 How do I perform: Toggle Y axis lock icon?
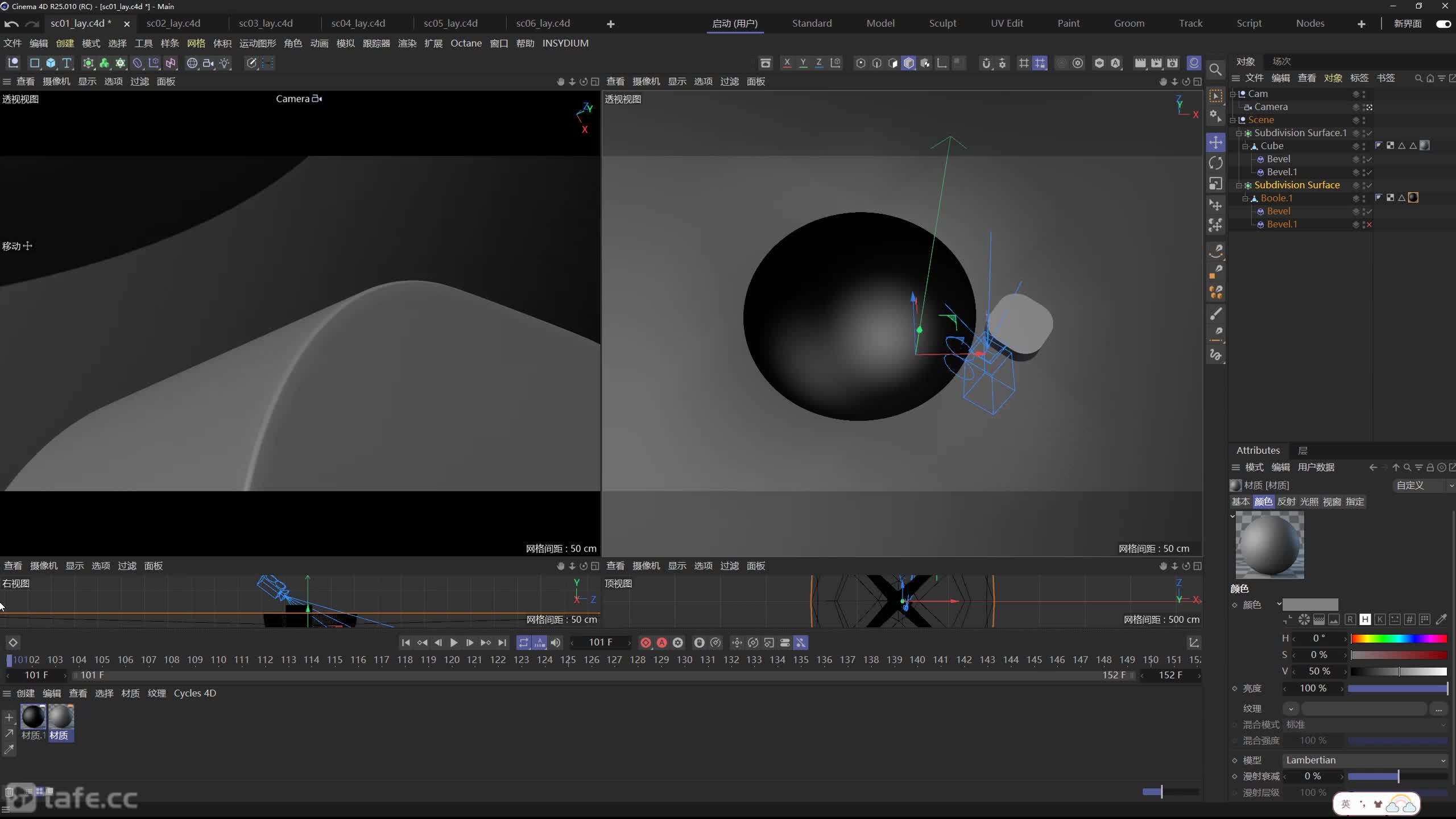(x=803, y=63)
